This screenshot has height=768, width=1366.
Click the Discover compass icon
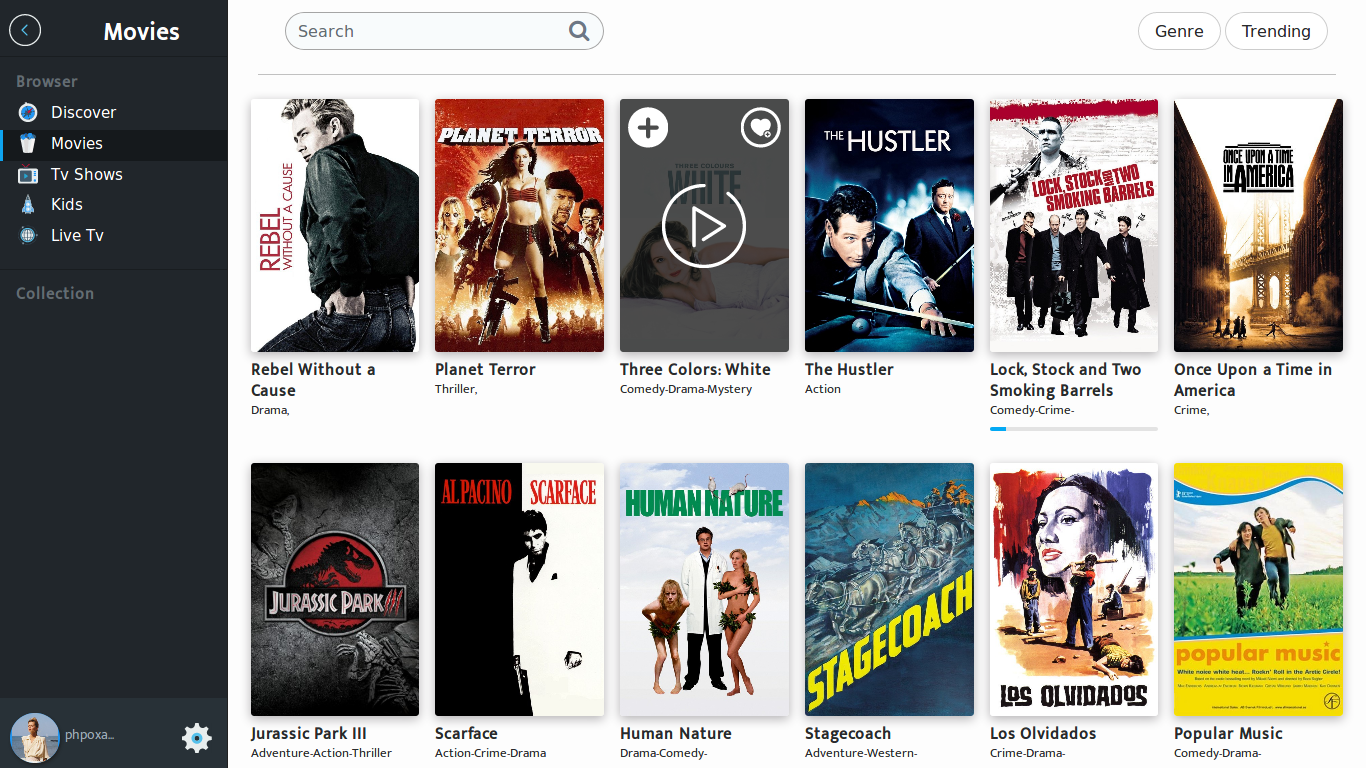(28, 112)
